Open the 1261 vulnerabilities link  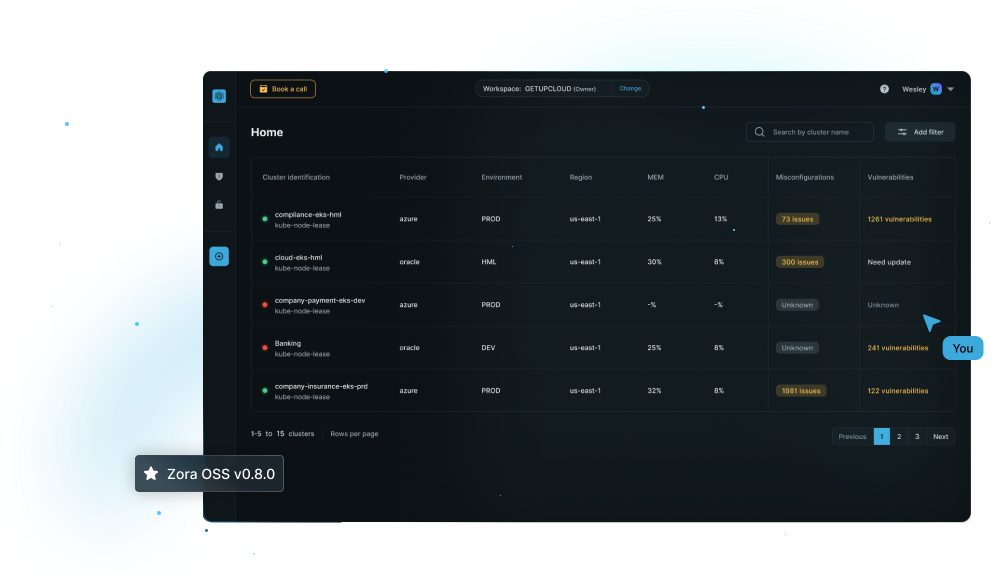click(x=899, y=219)
